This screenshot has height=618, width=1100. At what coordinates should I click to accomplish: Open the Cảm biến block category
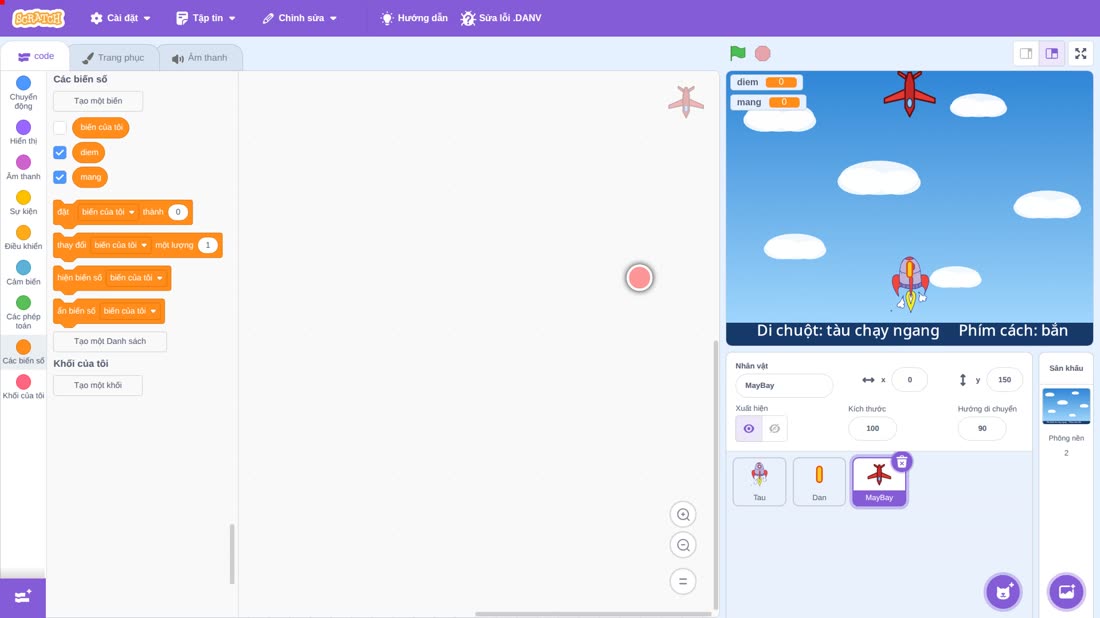[x=23, y=272]
